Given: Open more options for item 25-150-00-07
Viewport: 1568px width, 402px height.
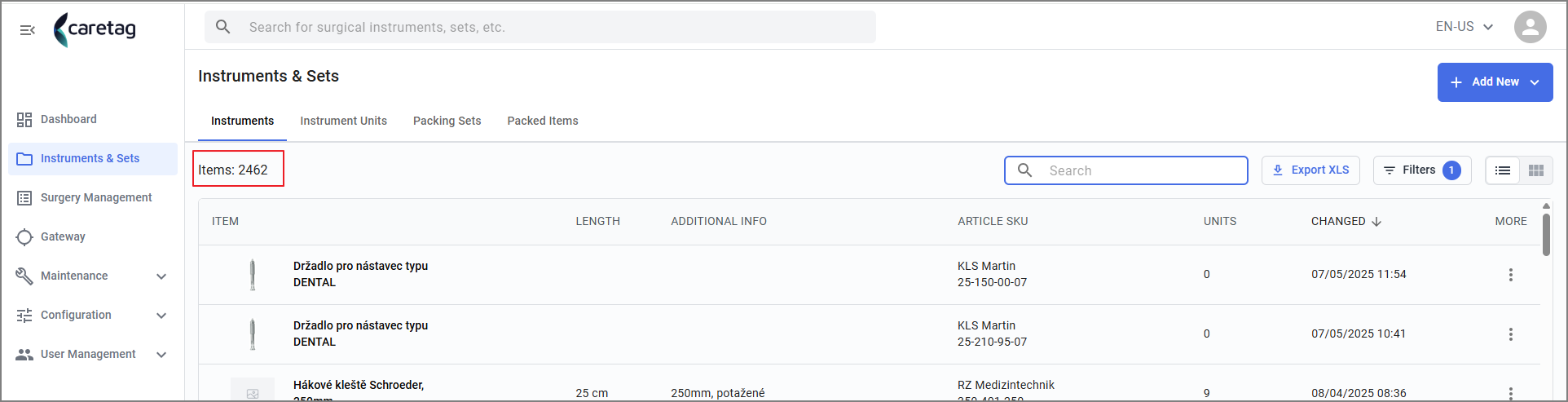Looking at the screenshot, I should 1510,275.
